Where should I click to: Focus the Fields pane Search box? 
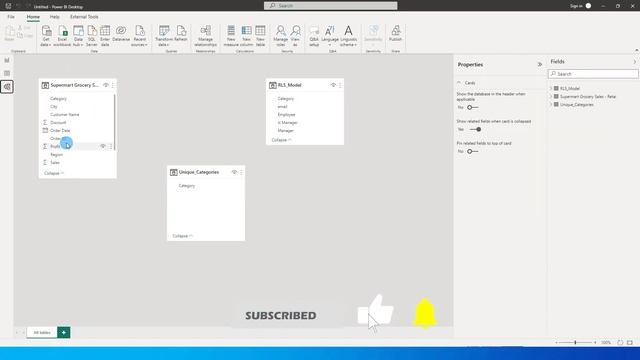pyautogui.click(x=593, y=74)
